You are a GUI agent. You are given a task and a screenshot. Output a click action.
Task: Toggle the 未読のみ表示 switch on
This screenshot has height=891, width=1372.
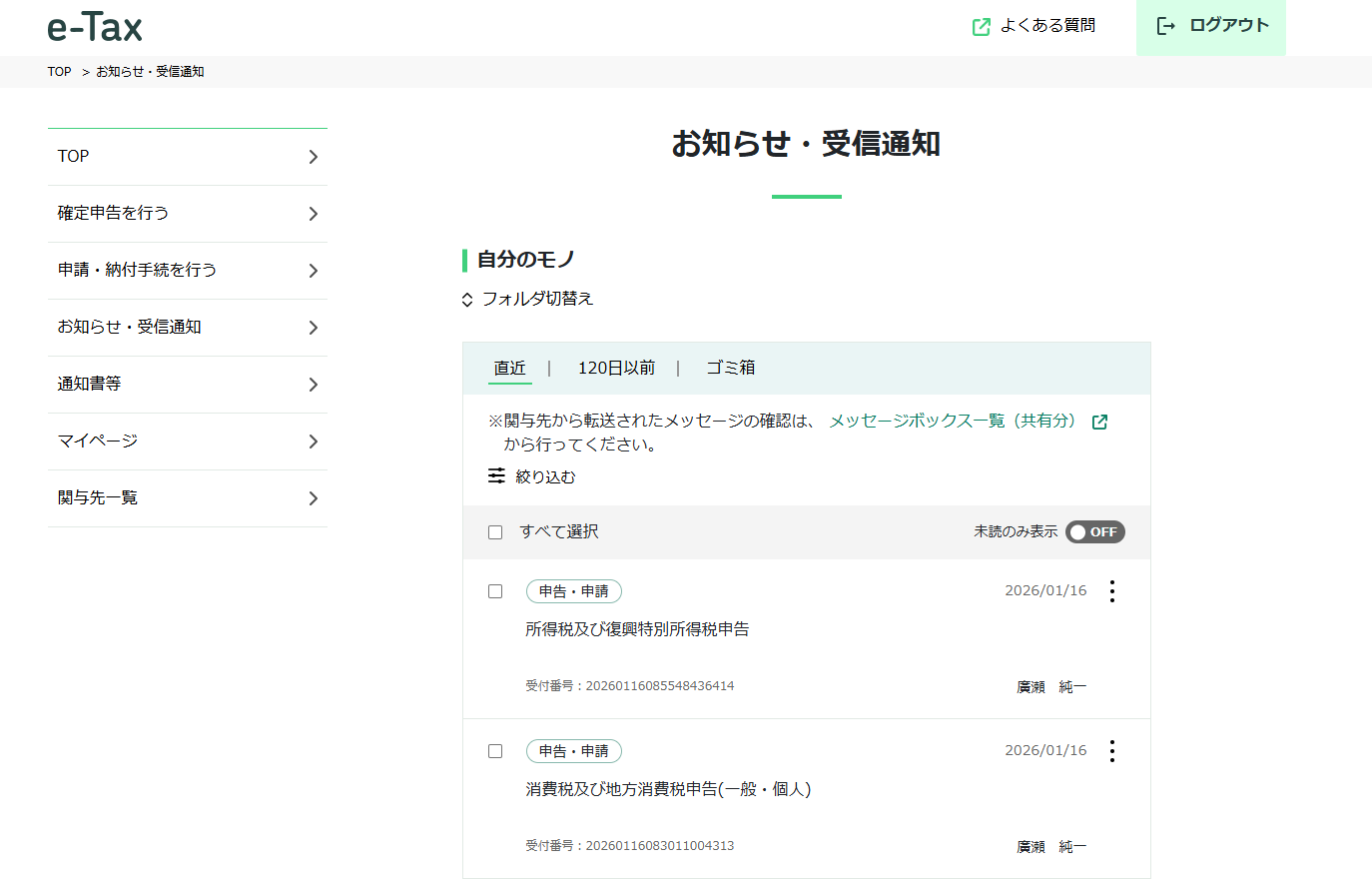click(1094, 532)
